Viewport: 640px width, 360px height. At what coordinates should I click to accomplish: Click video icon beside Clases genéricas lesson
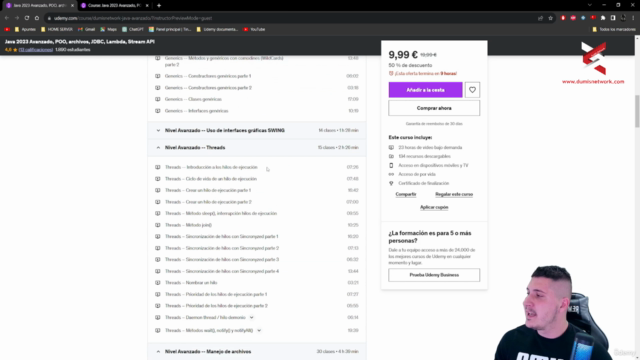pyautogui.click(x=158, y=99)
